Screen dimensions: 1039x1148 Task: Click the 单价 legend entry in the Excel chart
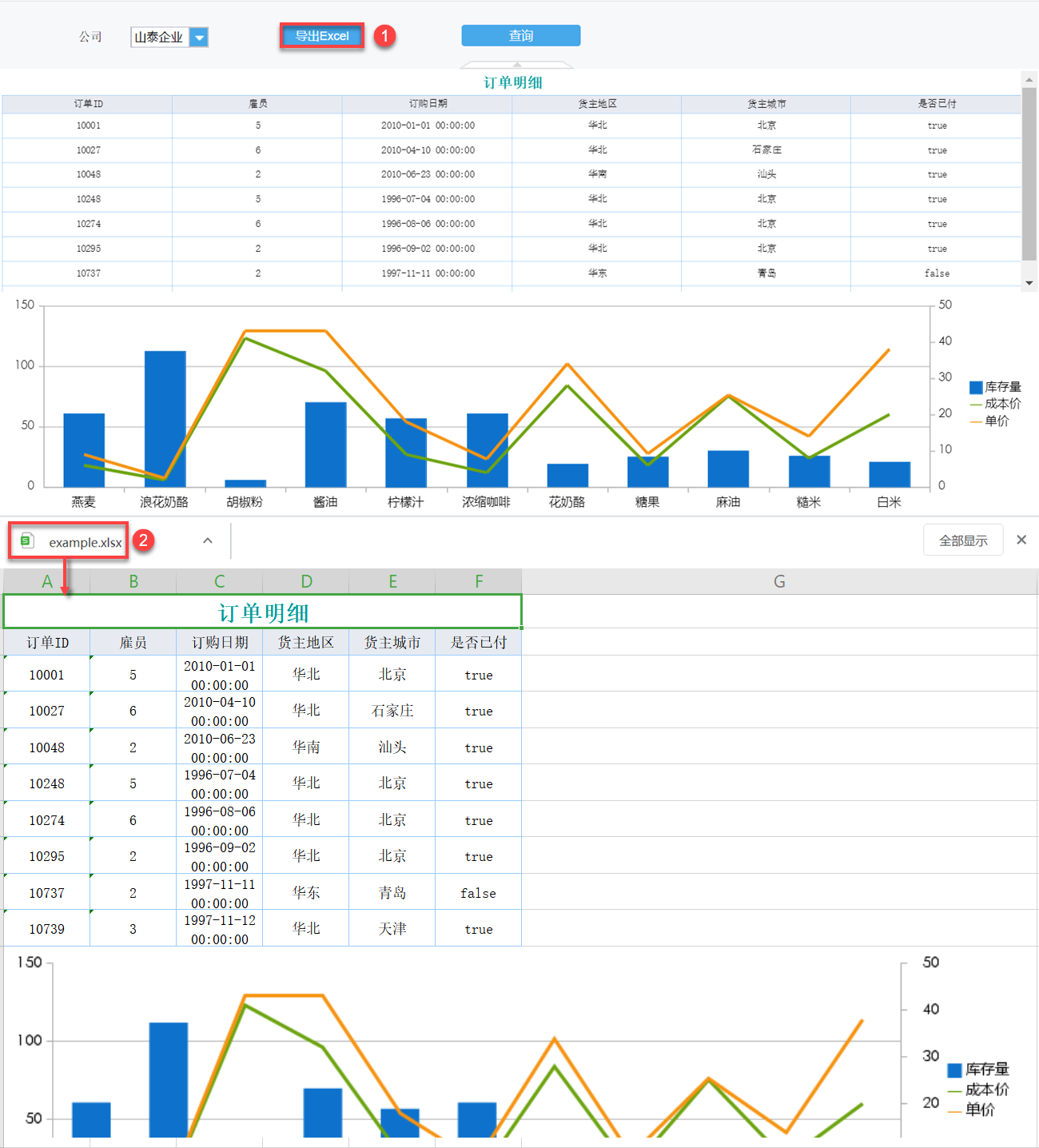tap(971, 1110)
